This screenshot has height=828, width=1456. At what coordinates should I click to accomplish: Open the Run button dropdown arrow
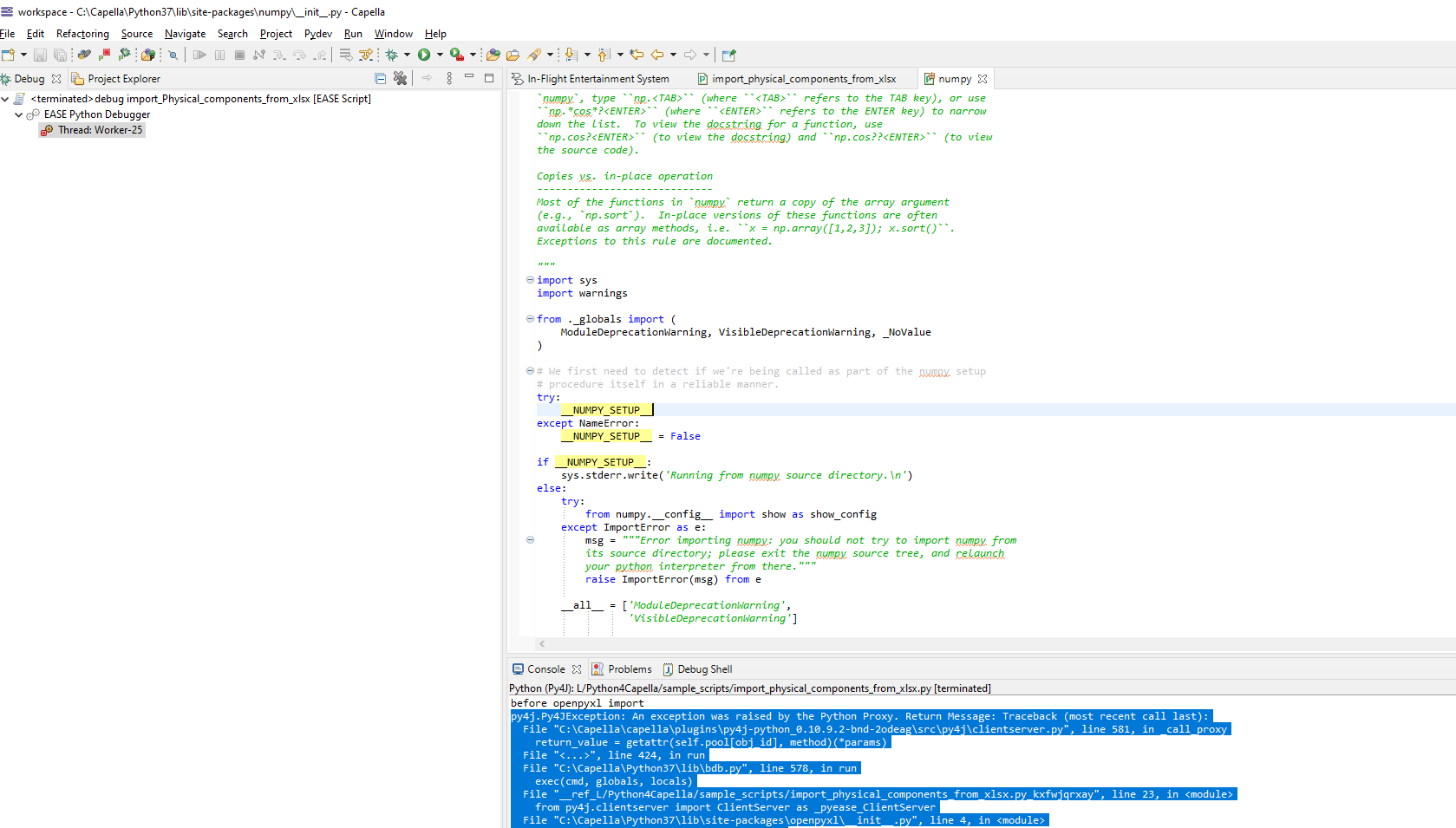tap(439, 55)
